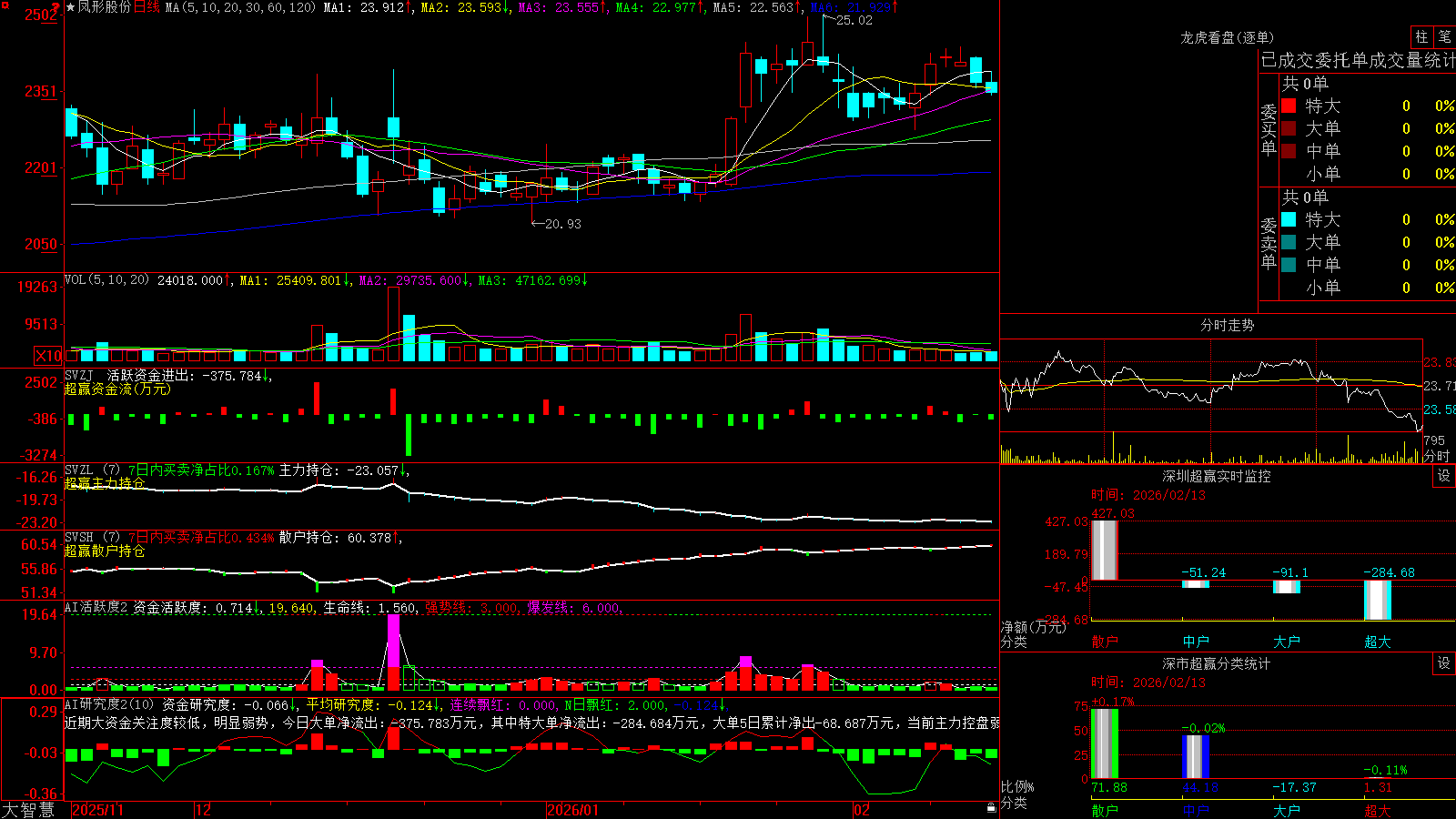
Task: Click the 超赢主力持仓 label
Action: click(x=105, y=483)
